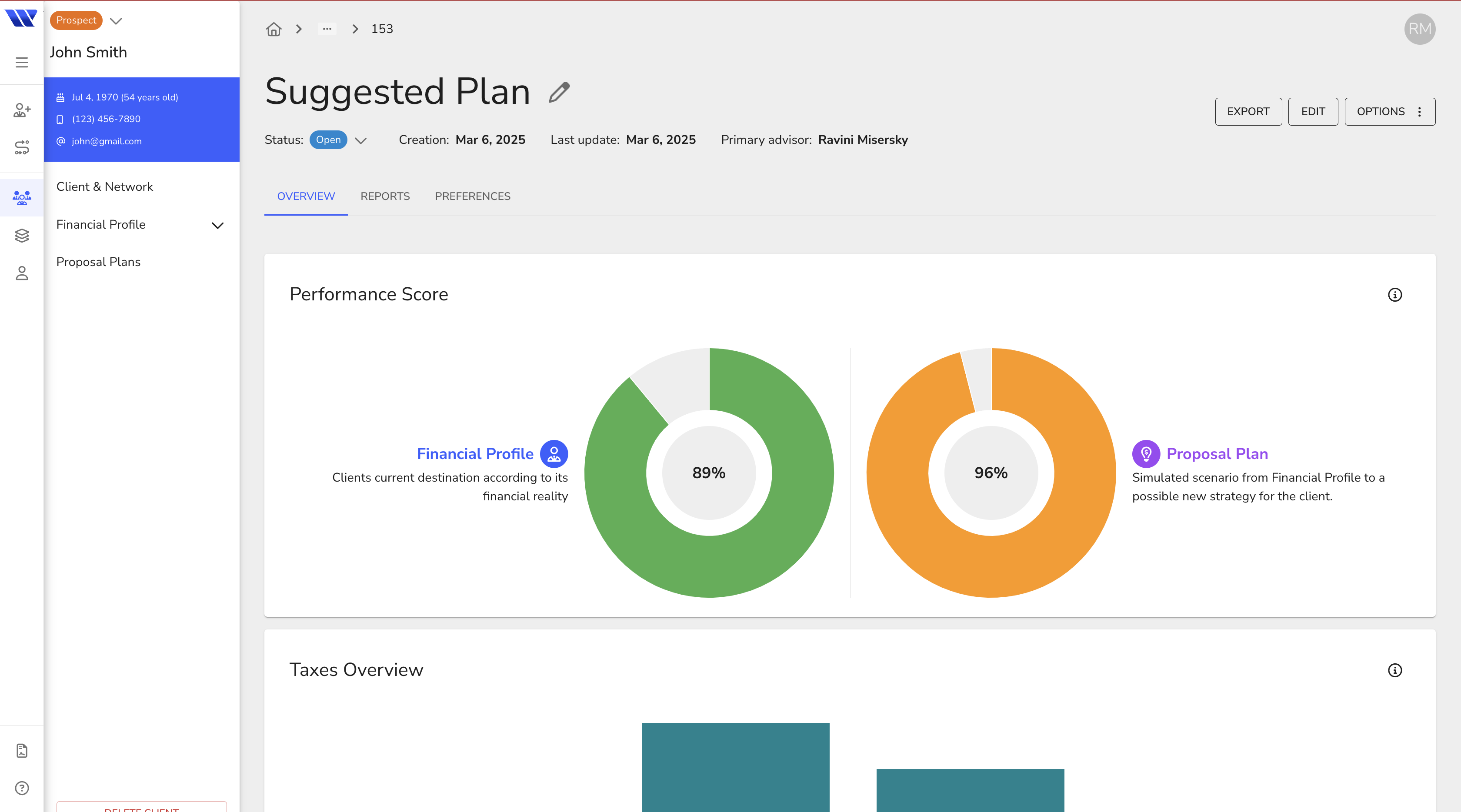Click the help question mark icon

coord(22,788)
